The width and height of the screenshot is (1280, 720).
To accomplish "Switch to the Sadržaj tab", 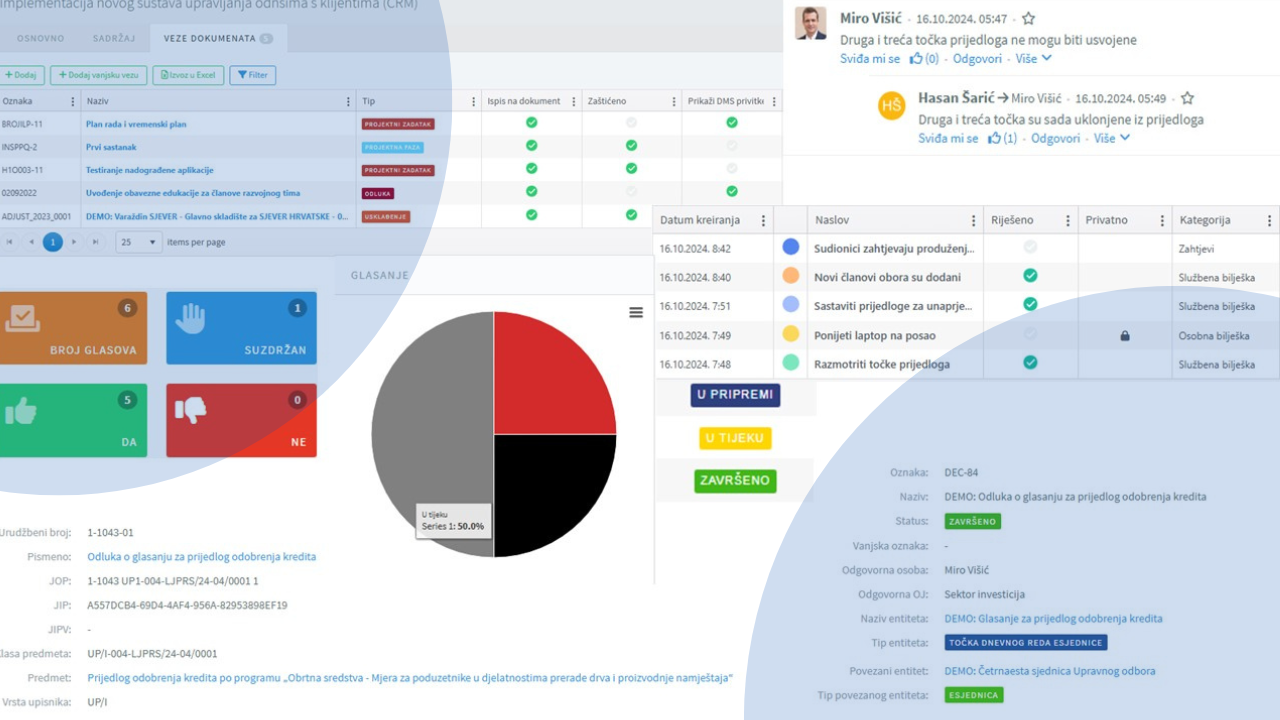I will [114, 38].
